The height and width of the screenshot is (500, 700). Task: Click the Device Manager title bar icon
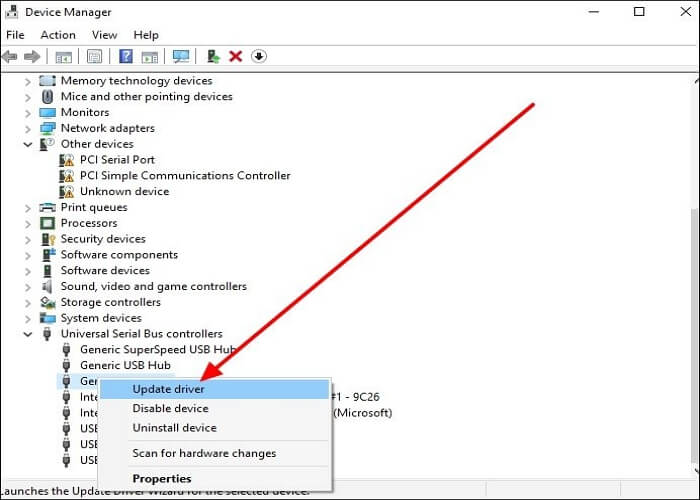click(12, 11)
